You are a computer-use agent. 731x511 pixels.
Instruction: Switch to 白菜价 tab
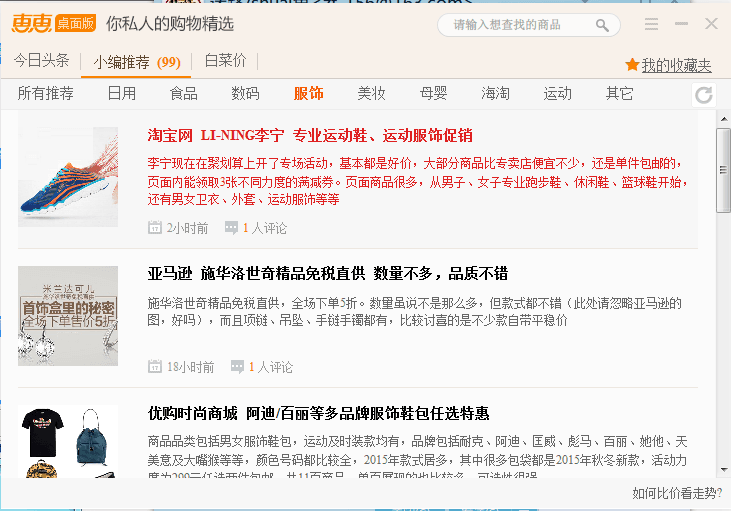(x=225, y=61)
